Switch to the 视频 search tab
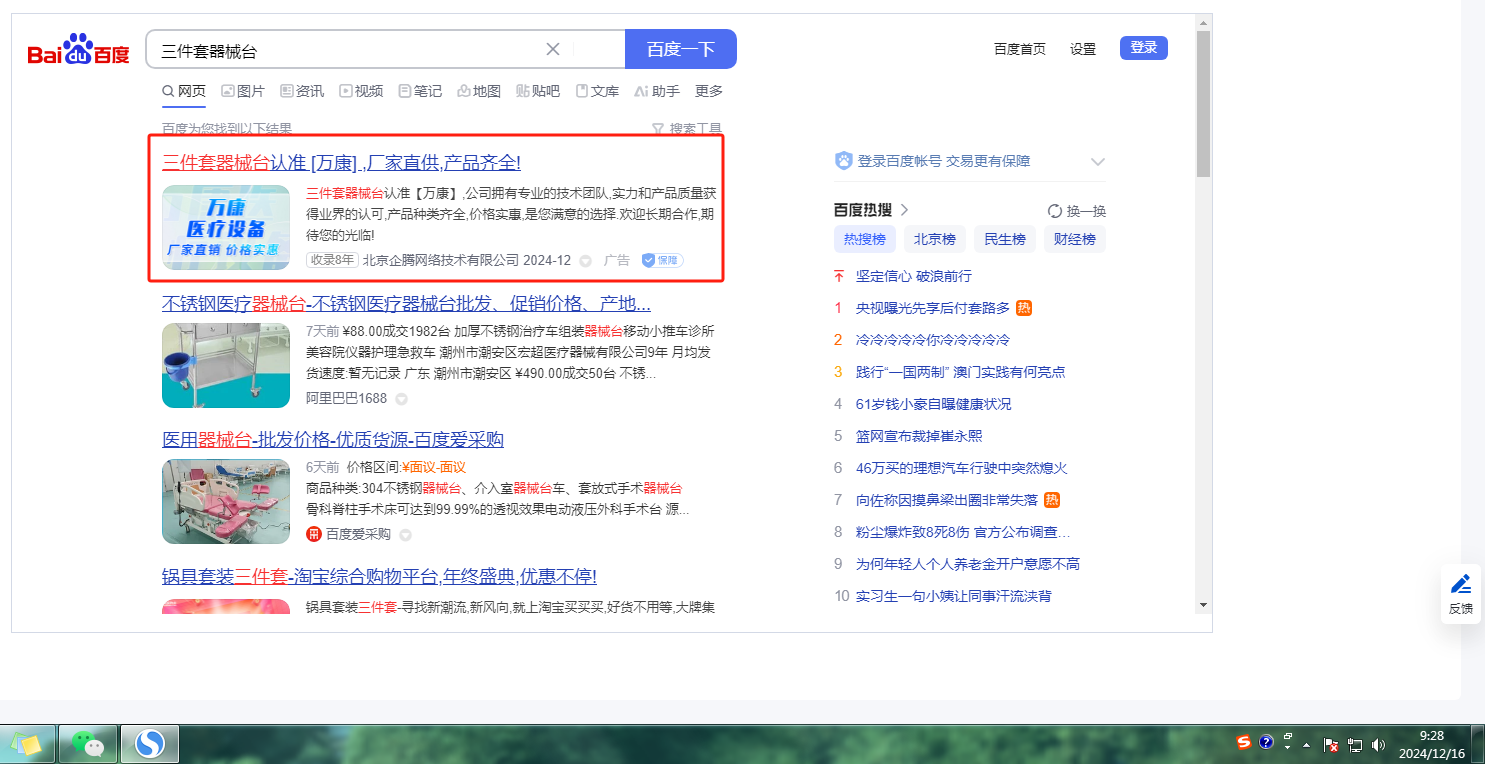This screenshot has height=764, width=1485. (x=361, y=91)
